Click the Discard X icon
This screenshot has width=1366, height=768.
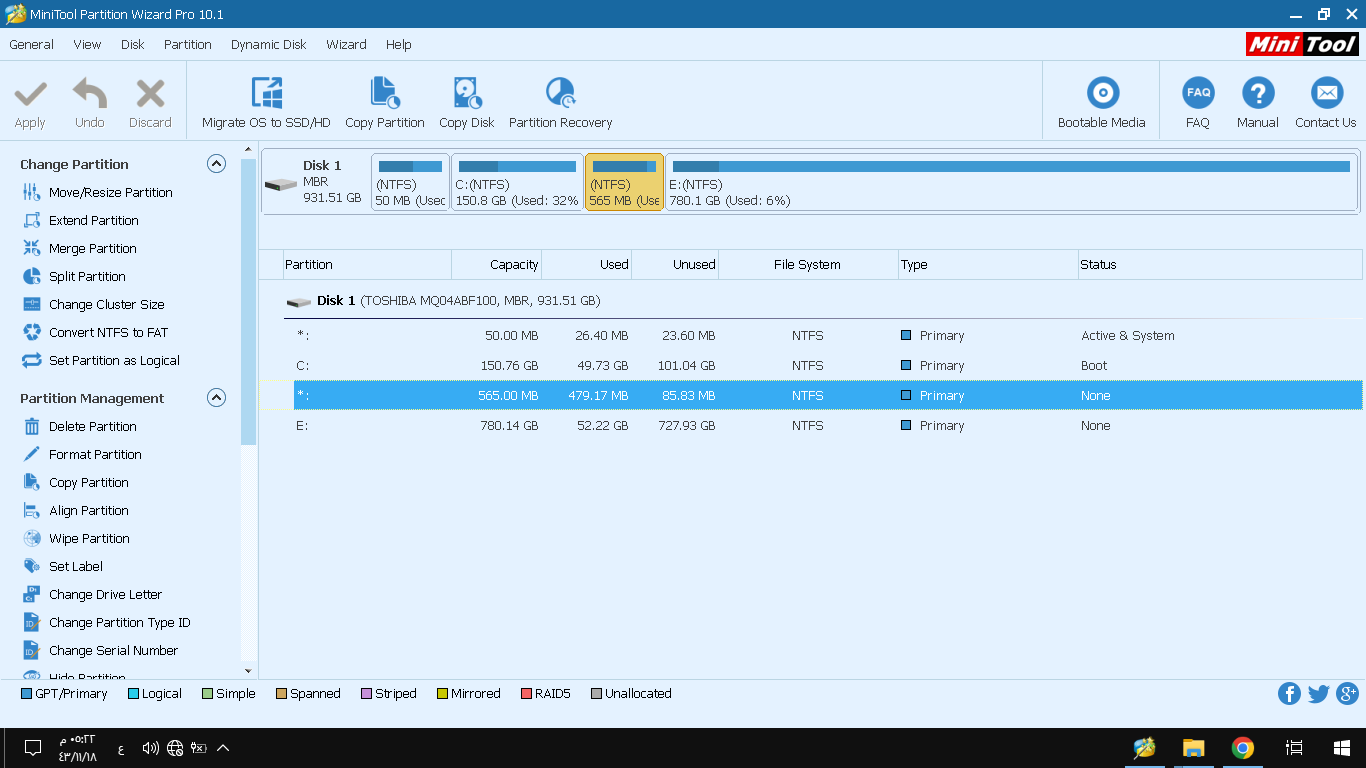click(x=150, y=95)
